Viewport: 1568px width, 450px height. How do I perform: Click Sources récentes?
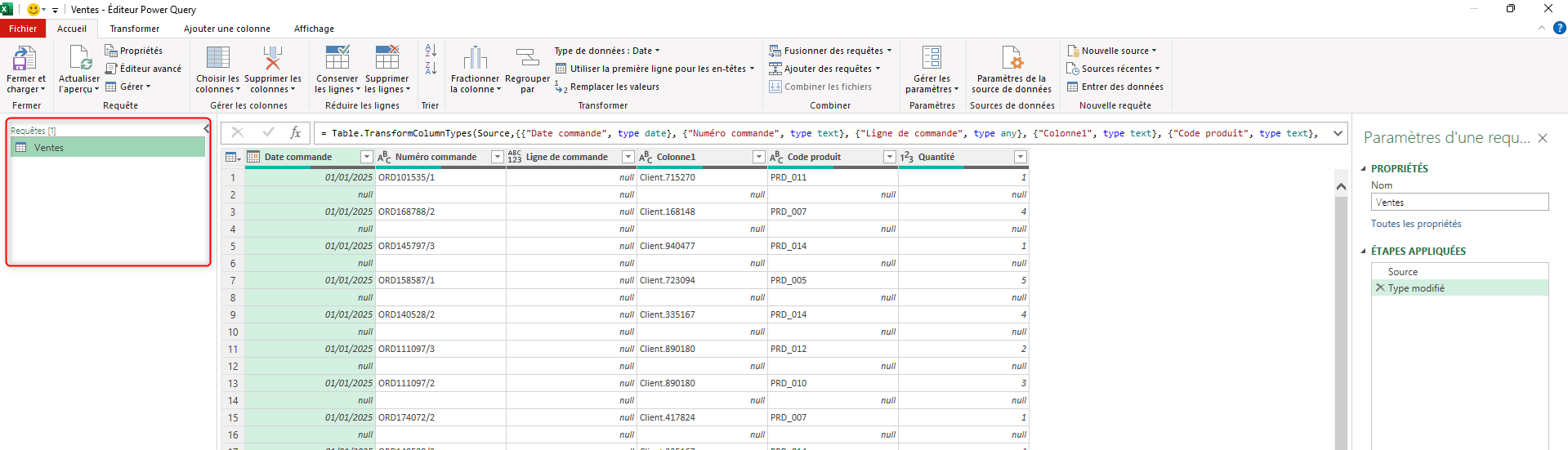tap(1113, 69)
